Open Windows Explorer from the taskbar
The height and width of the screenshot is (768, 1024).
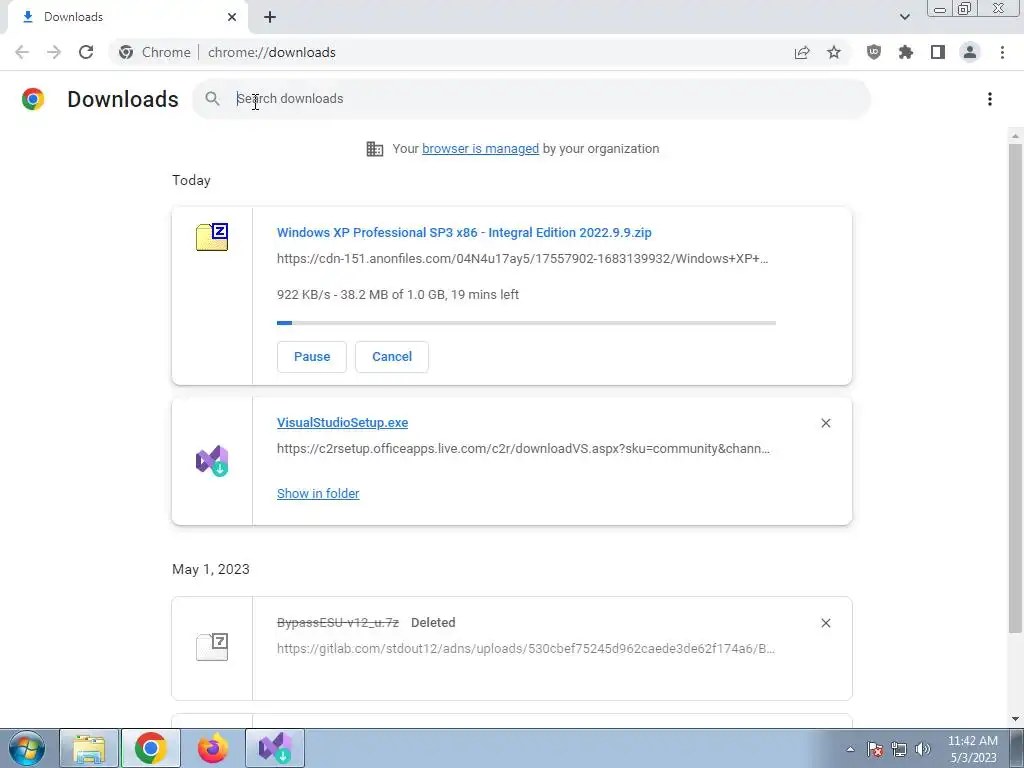point(89,748)
